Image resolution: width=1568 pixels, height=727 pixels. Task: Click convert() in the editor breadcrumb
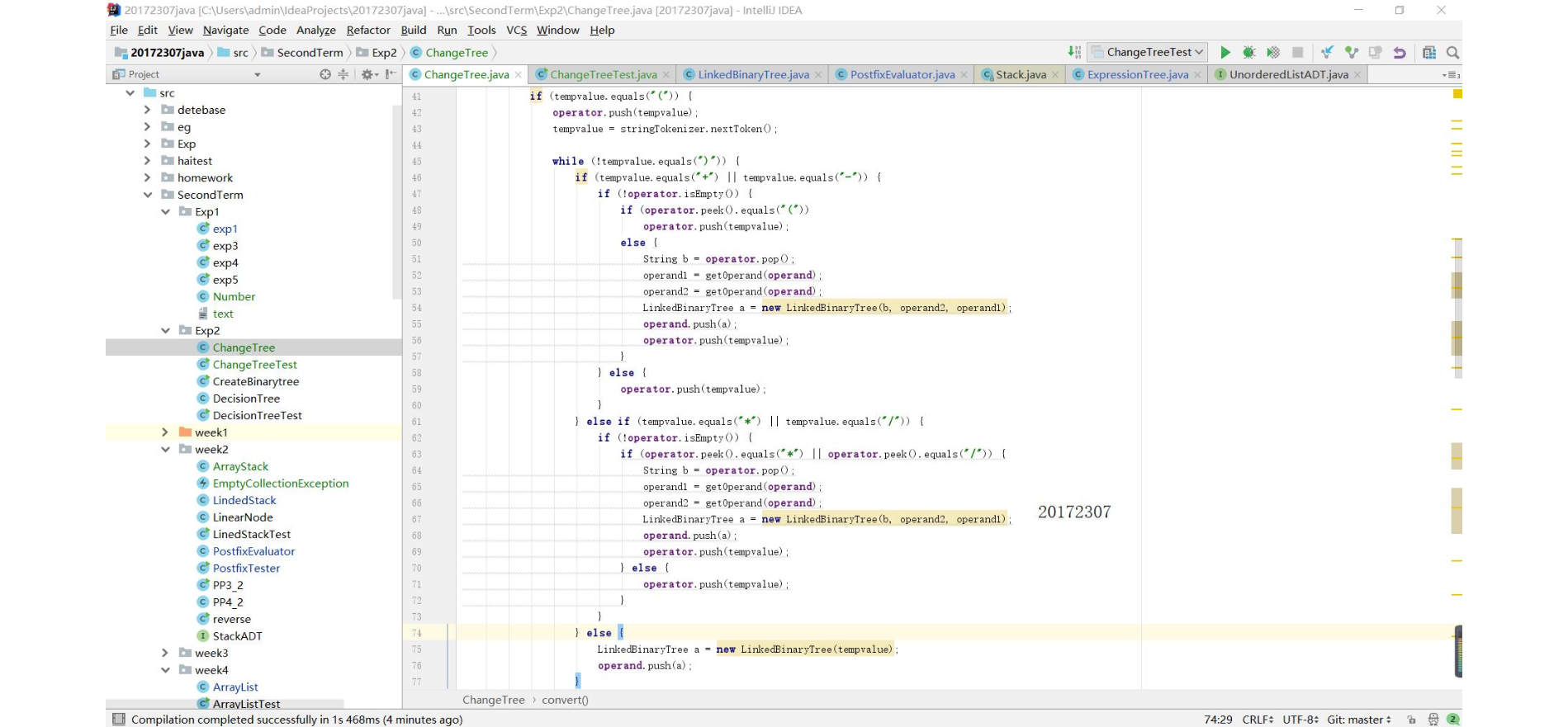[565, 700]
